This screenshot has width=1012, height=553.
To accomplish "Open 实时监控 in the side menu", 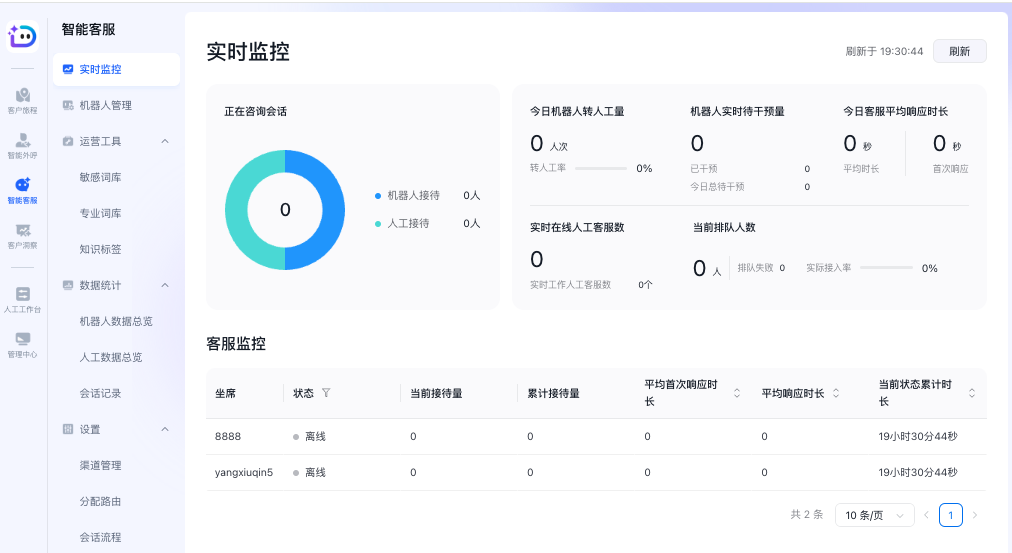I will (x=116, y=69).
